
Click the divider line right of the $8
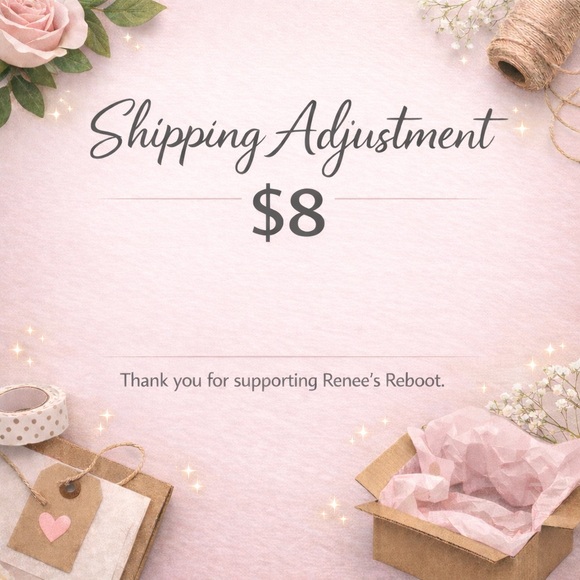point(411,199)
